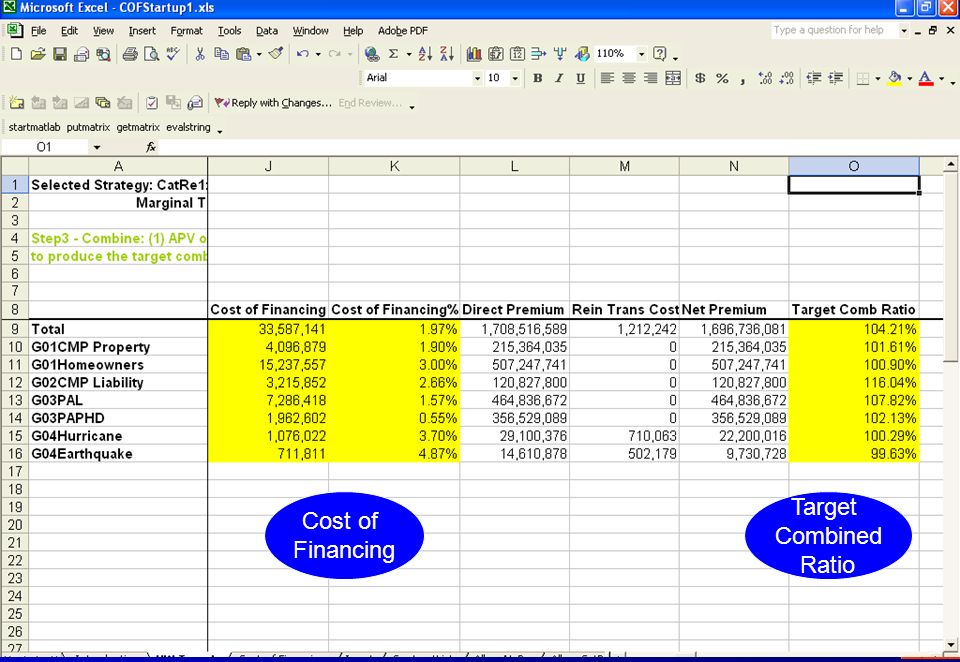
Task: Open the Chart Wizard
Action: [x=473, y=54]
